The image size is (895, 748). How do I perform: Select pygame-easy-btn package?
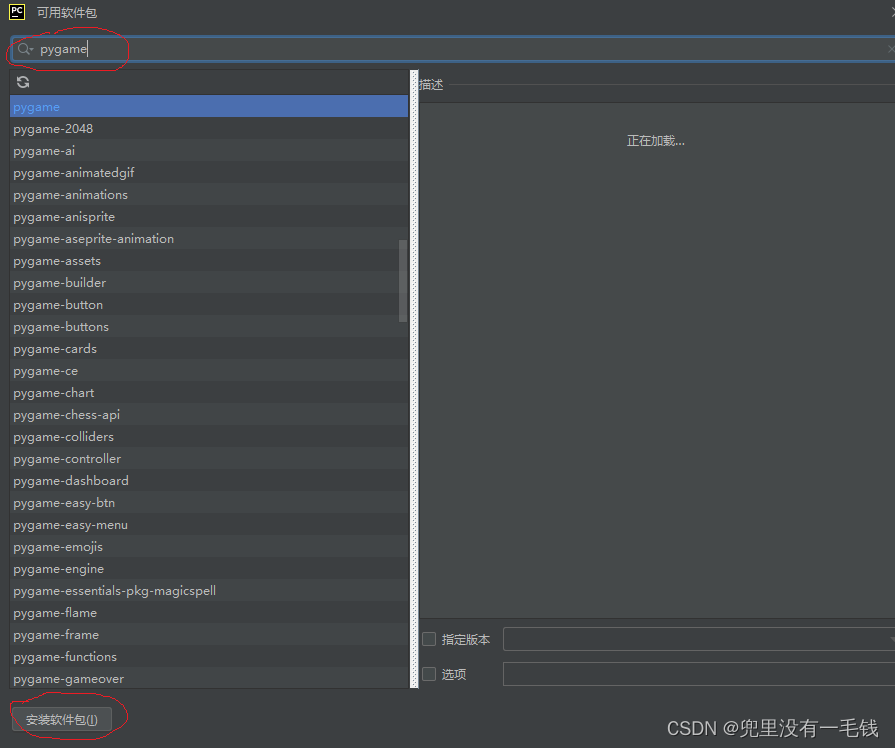click(209, 502)
